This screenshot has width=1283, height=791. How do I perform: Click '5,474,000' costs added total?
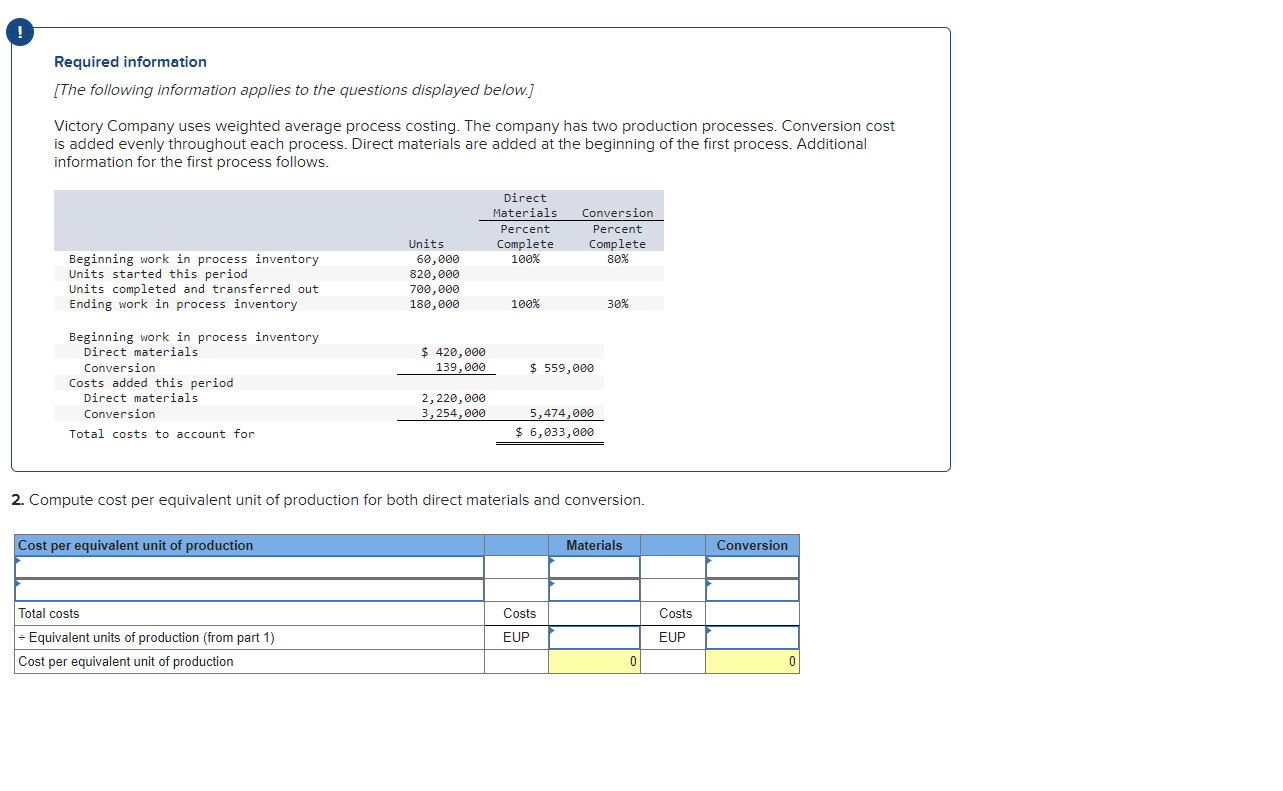(562, 413)
